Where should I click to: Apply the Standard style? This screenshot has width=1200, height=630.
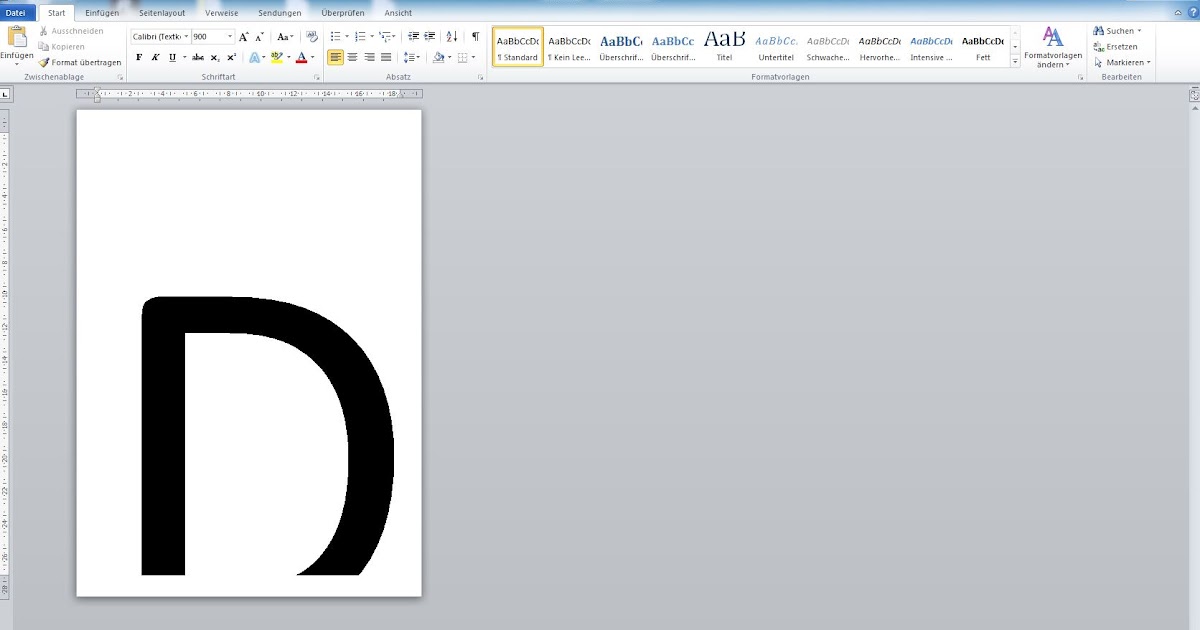518,47
